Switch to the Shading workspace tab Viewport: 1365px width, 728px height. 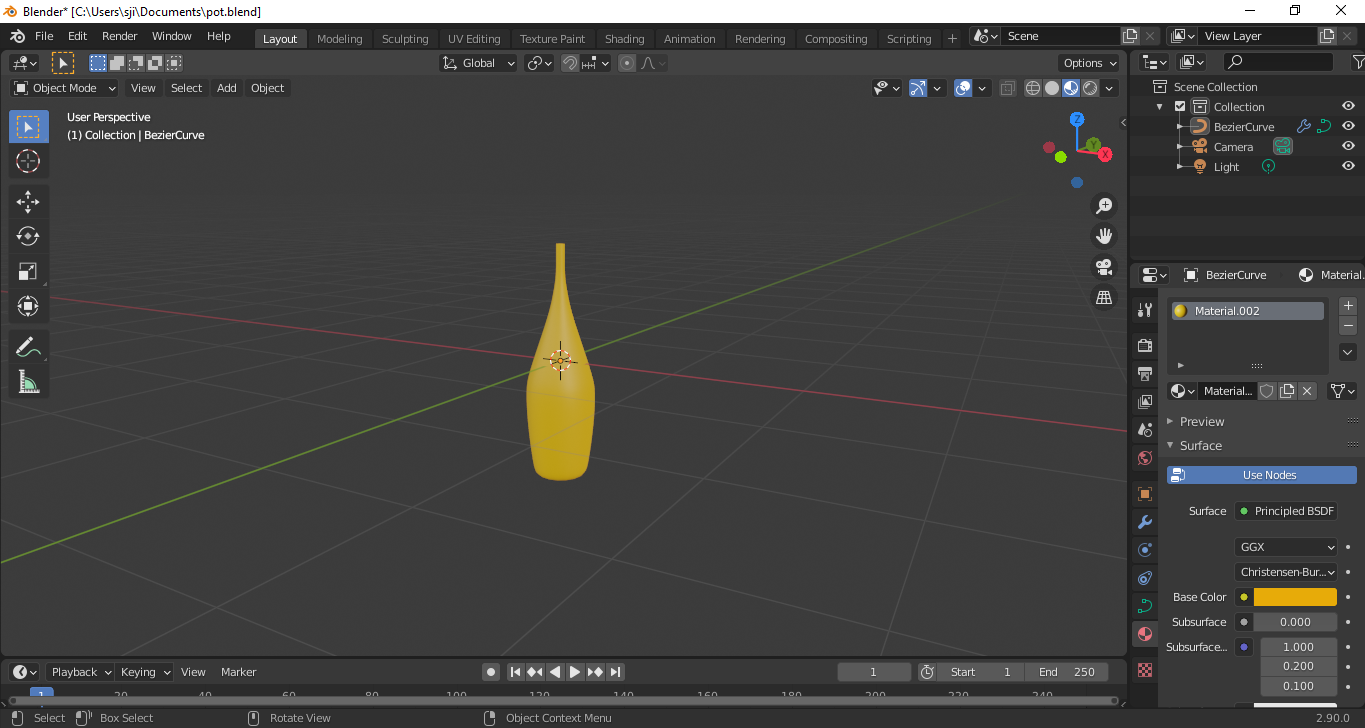[x=624, y=38]
